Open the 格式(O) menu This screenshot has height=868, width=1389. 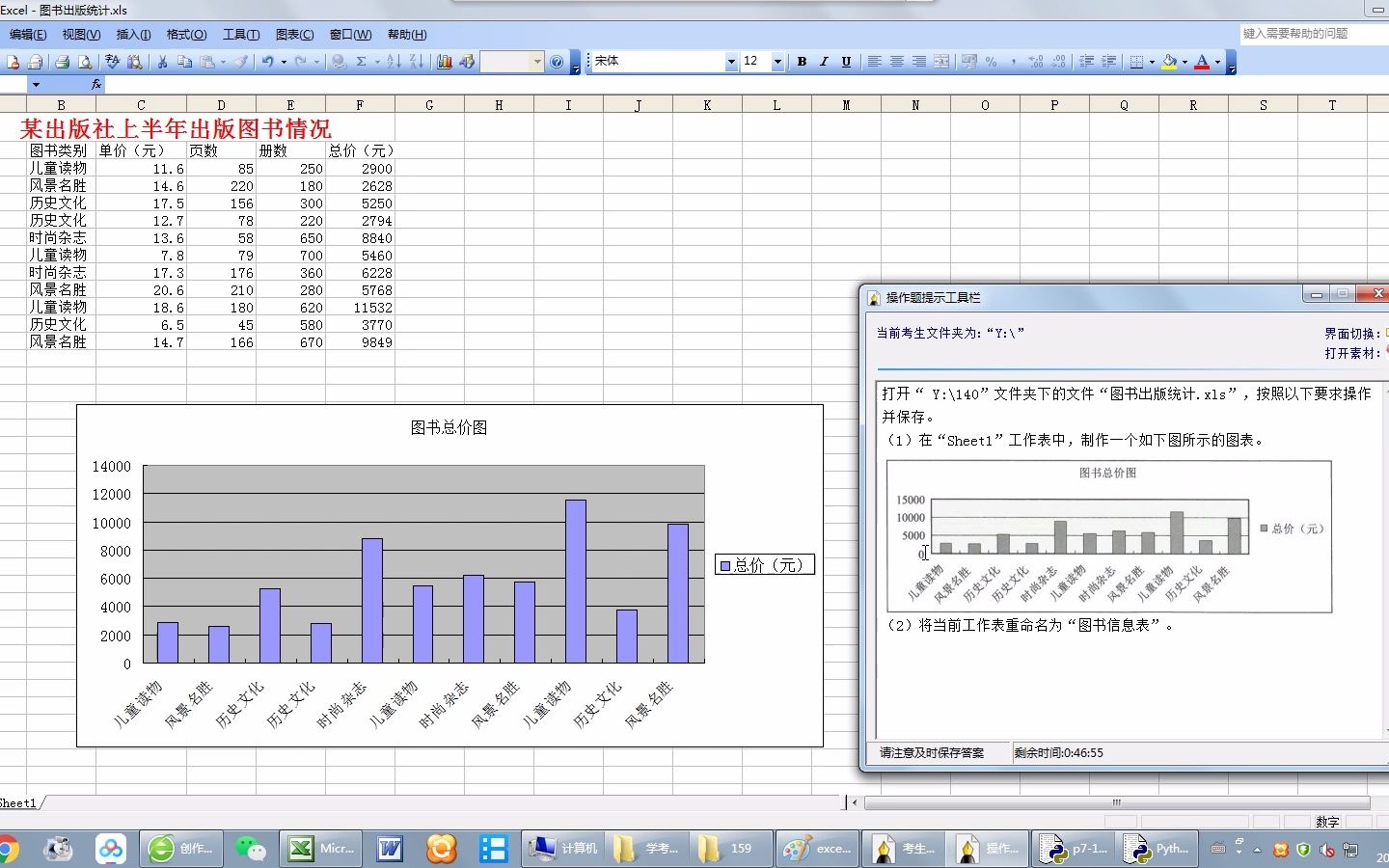186,35
